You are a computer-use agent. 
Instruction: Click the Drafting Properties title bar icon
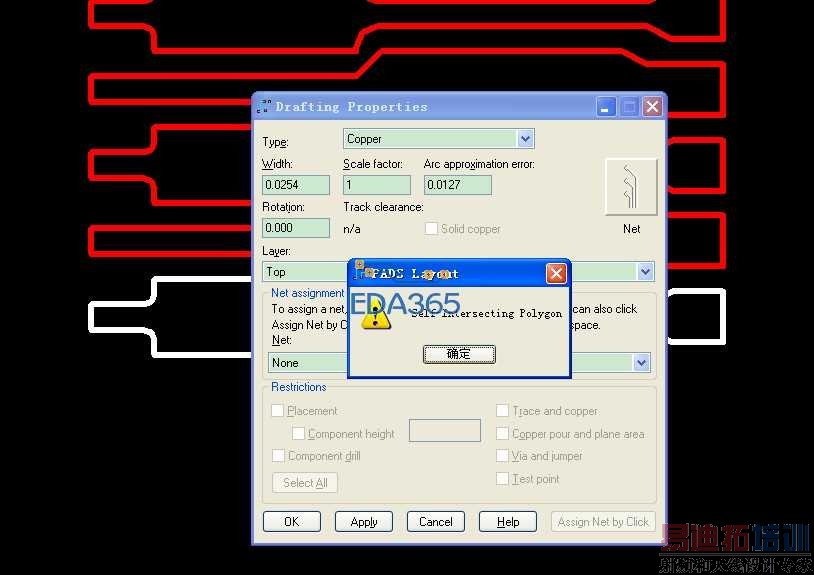click(x=264, y=106)
